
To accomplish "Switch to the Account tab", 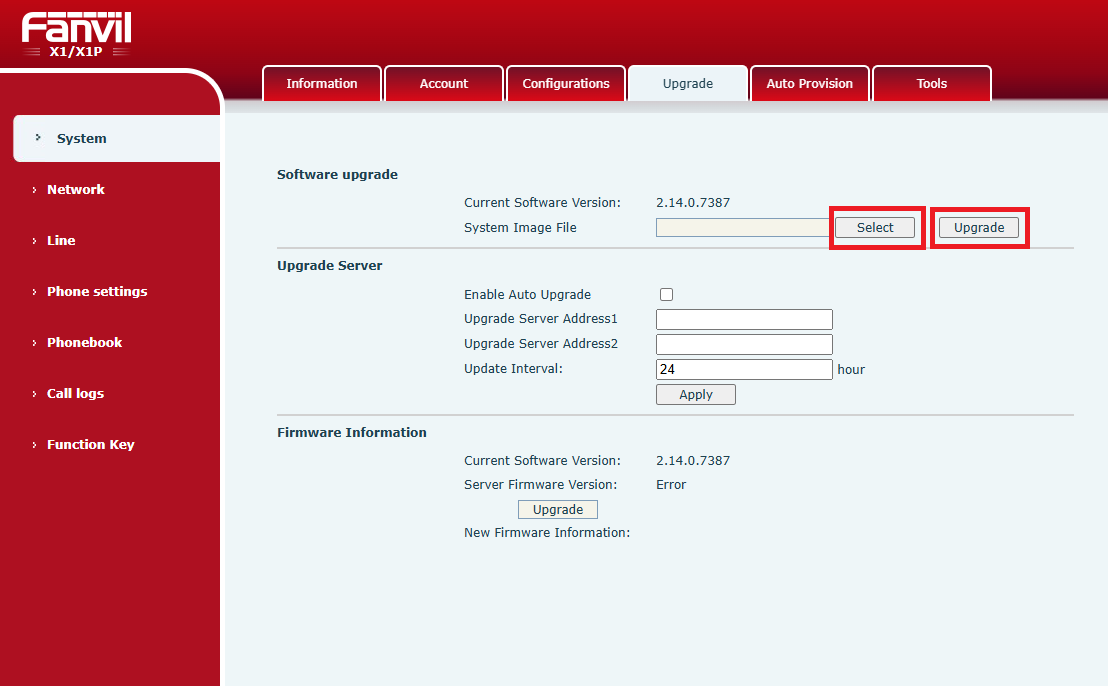I will click(x=443, y=84).
